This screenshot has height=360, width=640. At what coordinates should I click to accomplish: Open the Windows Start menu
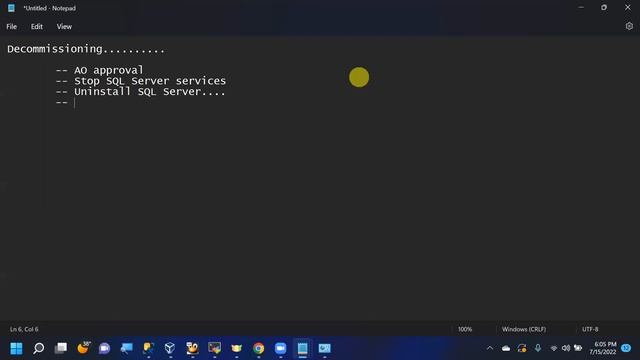coord(16,348)
